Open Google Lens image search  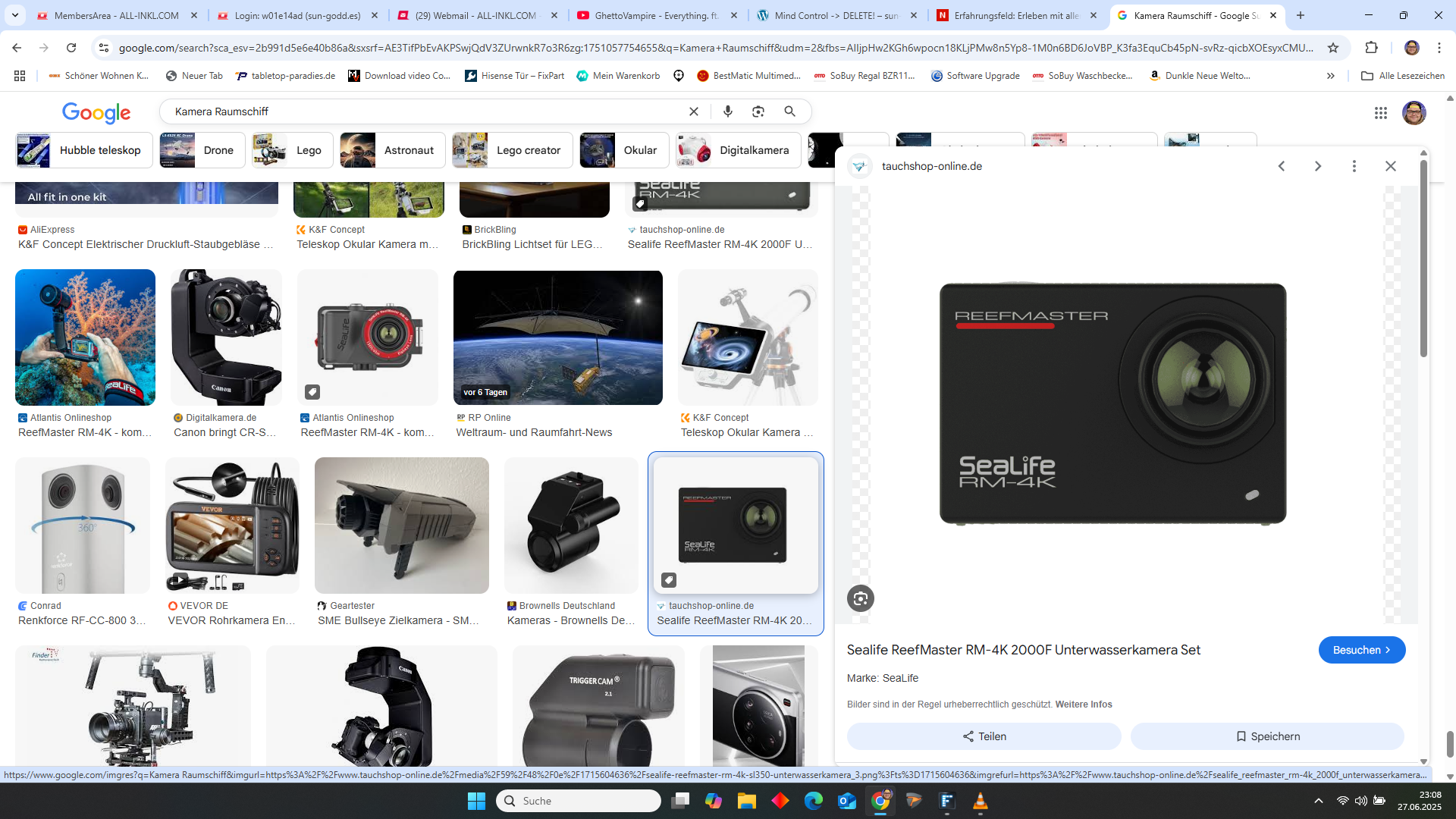click(x=758, y=111)
